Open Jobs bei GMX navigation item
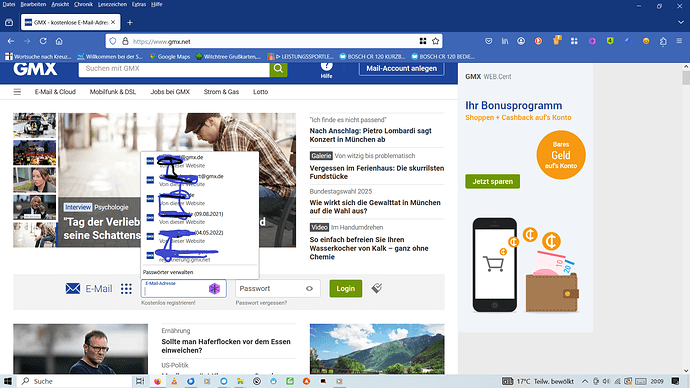The height and width of the screenshot is (388, 690). [170, 92]
